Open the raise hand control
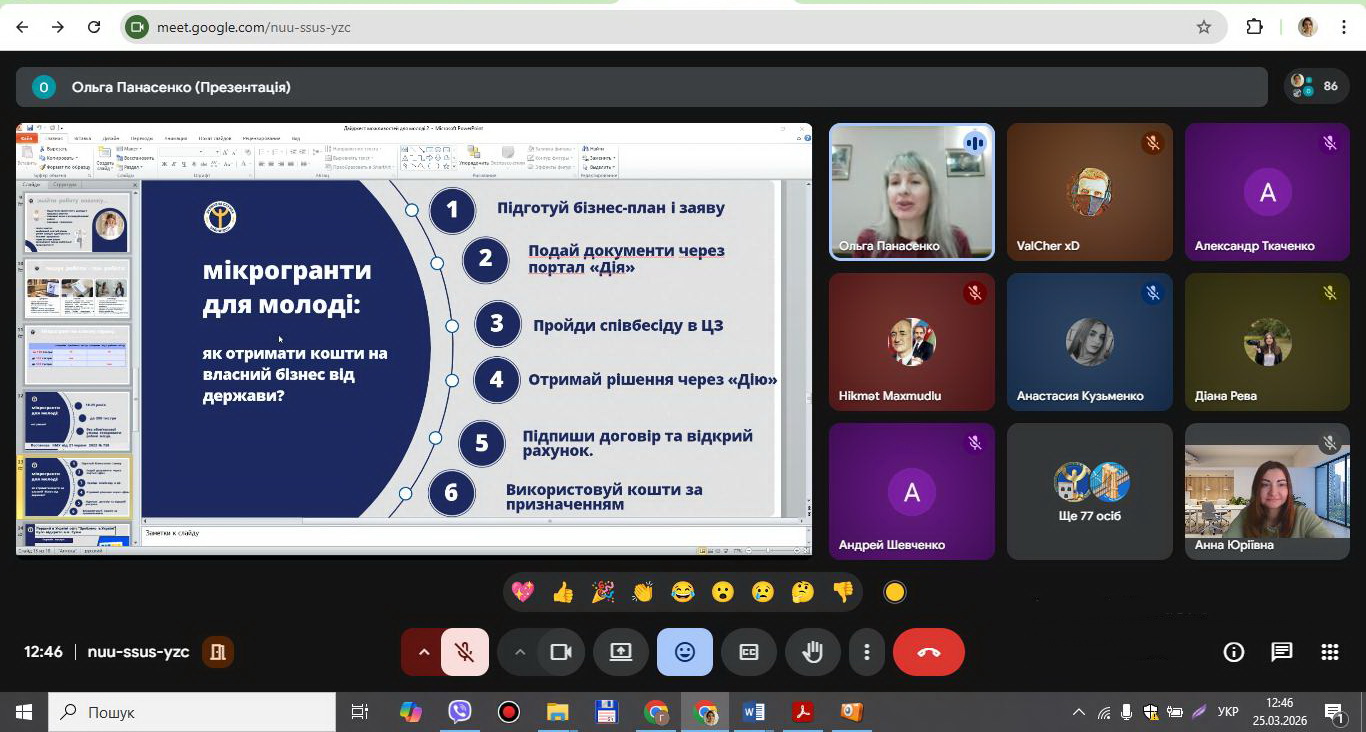 pos(812,652)
